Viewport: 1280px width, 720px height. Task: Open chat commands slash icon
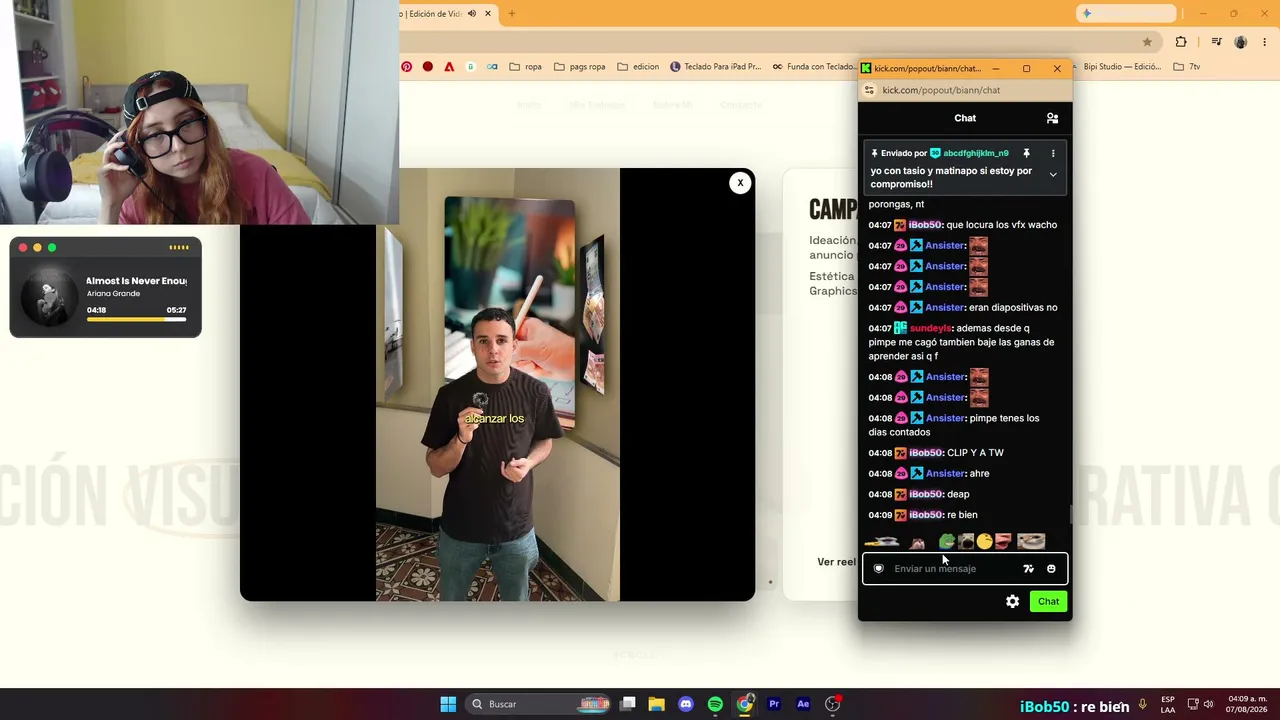pyautogui.click(x=1028, y=569)
